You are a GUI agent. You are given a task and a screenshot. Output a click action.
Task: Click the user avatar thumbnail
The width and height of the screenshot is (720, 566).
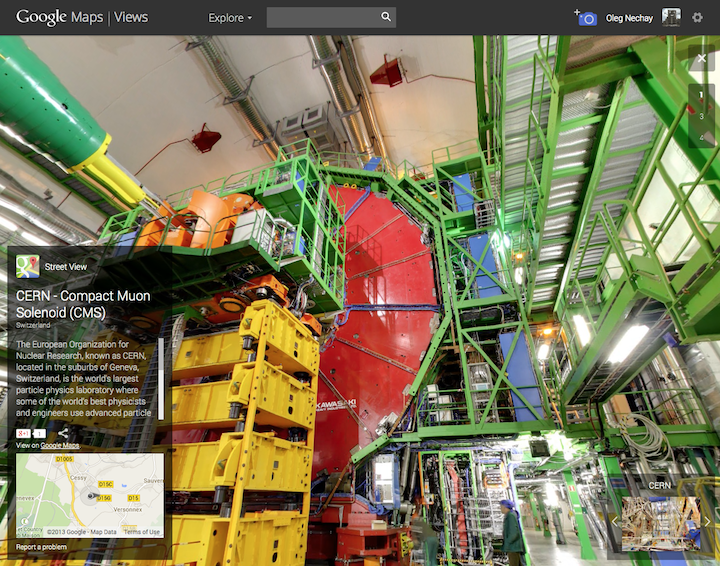pyautogui.click(x=671, y=17)
